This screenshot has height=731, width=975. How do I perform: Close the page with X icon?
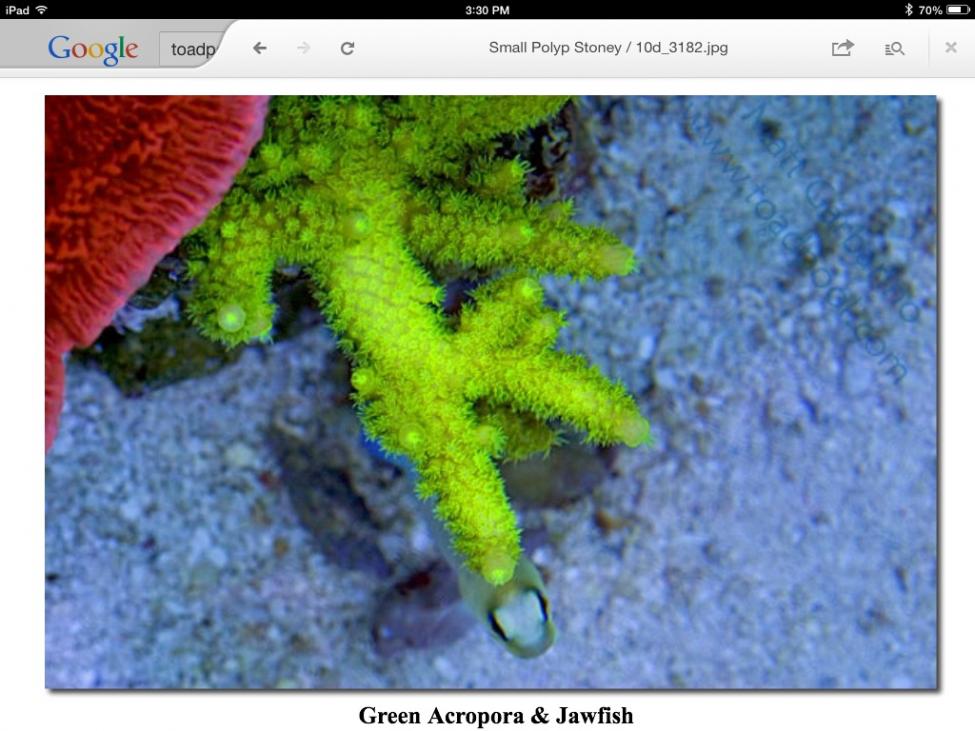(x=951, y=47)
